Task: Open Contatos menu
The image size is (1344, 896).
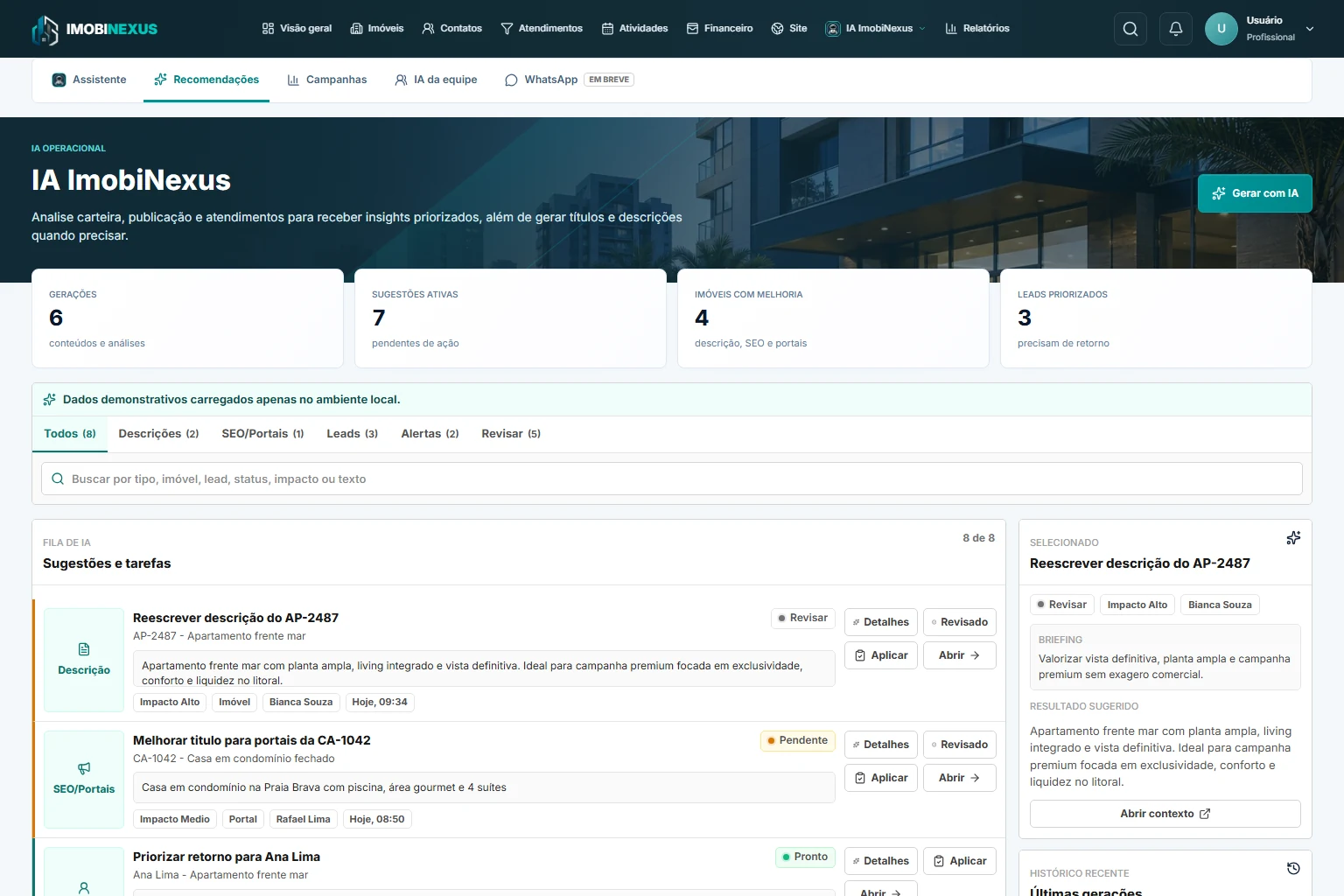Action: (452, 29)
